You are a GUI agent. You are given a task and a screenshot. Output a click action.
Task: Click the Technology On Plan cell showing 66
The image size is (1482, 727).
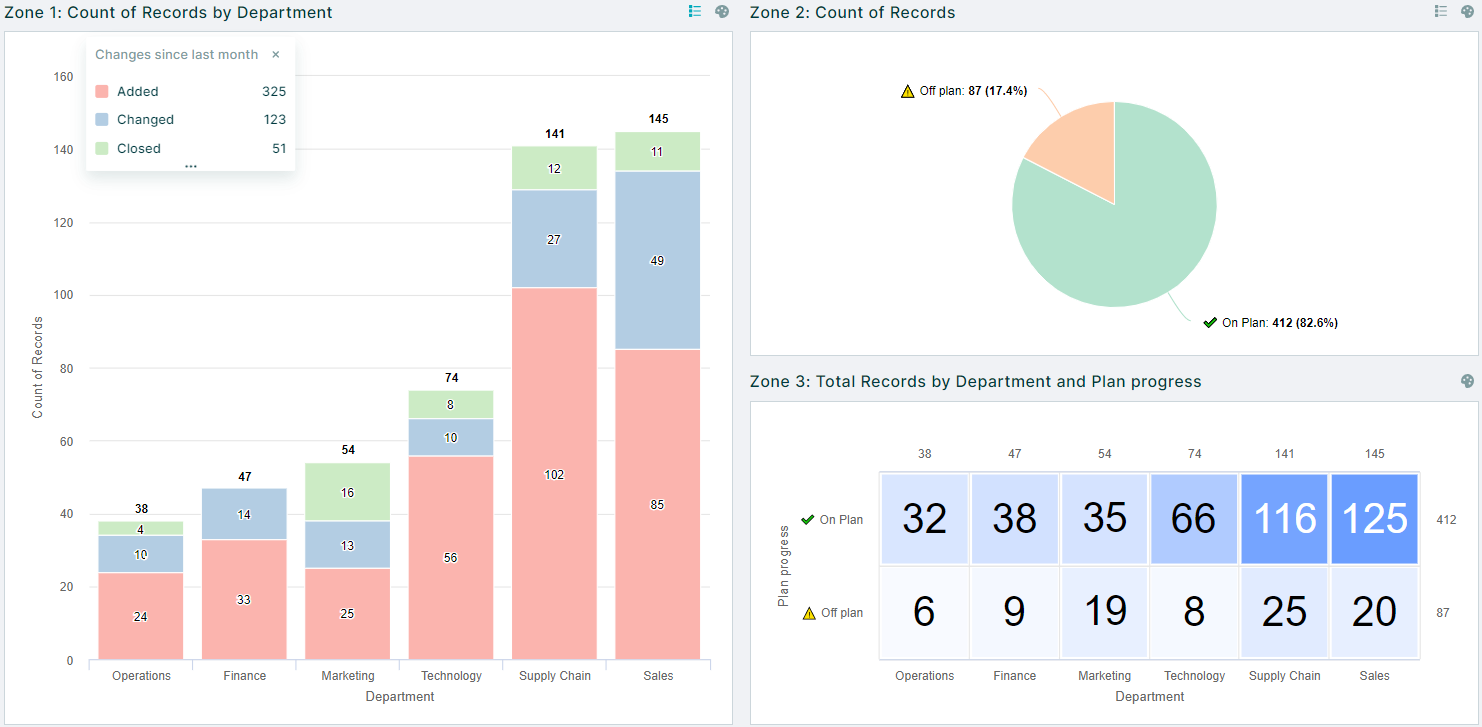pyautogui.click(x=1194, y=518)
